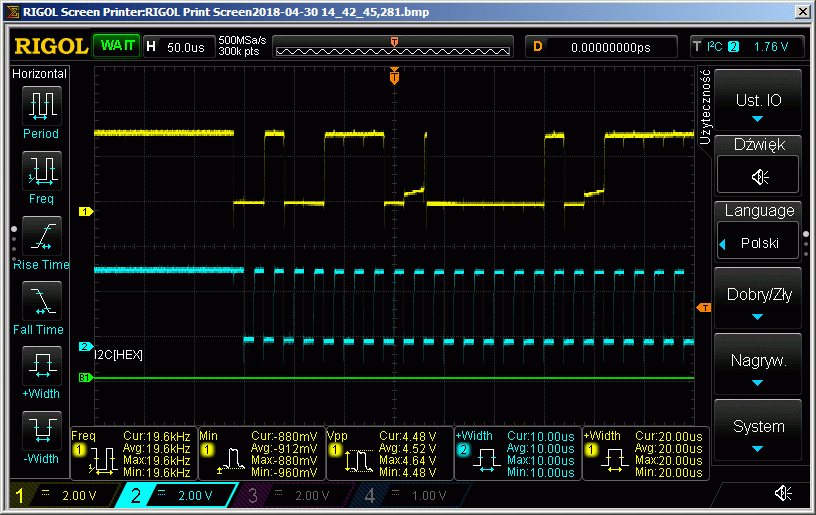The height and width of the screenshot is (515, 816).
Task: Click the yellow channel 1 ground marker
Action: point(85,212)
